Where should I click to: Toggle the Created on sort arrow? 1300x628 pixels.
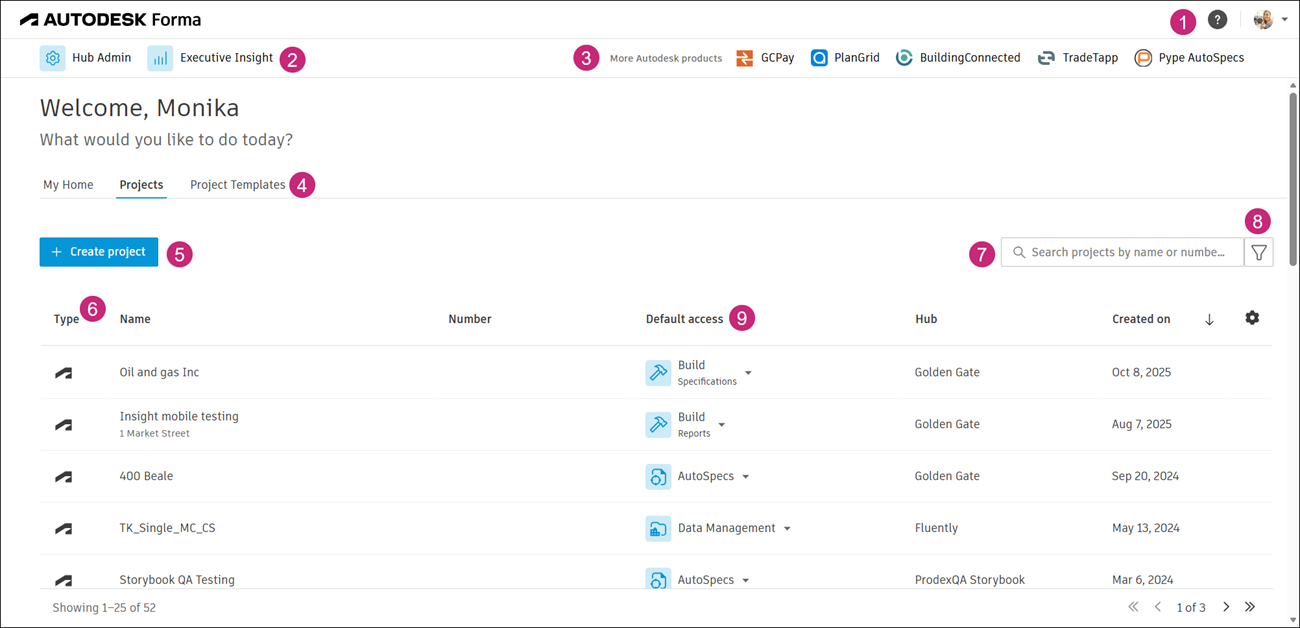pyautogui.click(x=1209, y=320)
